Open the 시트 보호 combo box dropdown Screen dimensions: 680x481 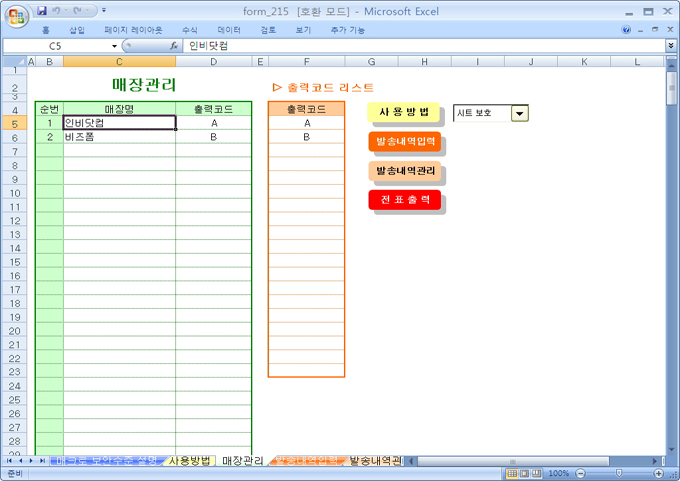(519, 114)
